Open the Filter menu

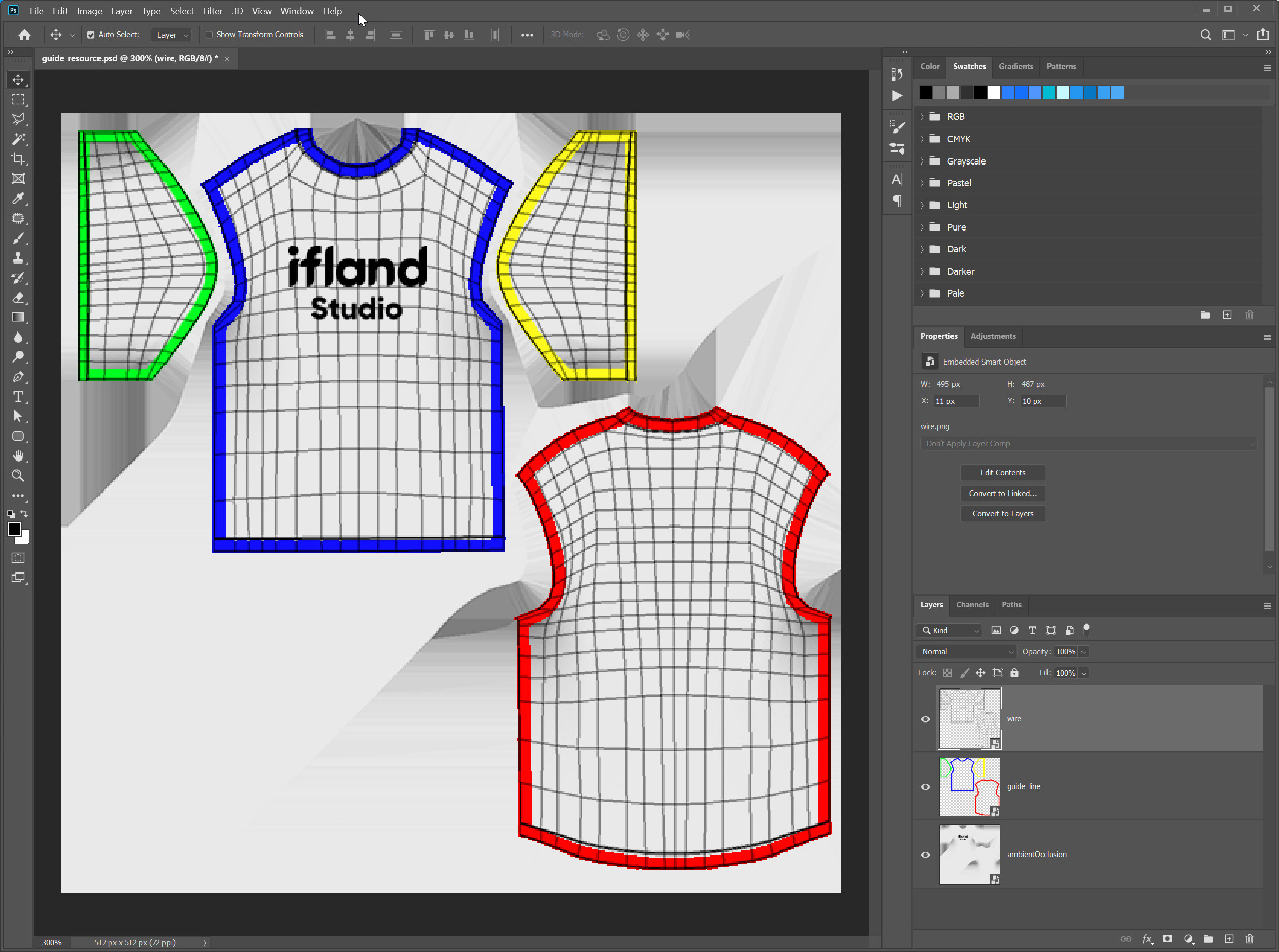point(212,11)
